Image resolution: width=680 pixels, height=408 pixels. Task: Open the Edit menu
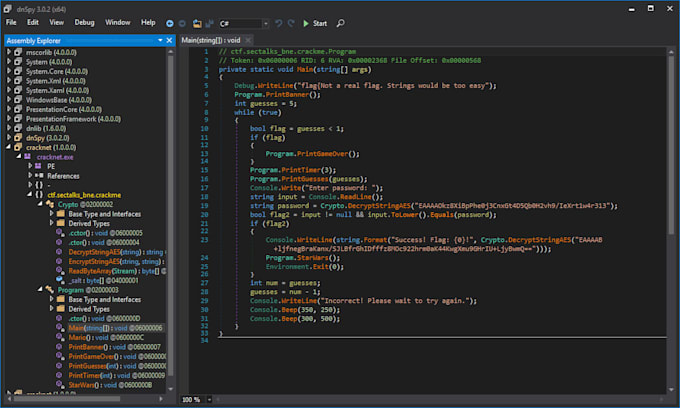[x=33, y=23]
